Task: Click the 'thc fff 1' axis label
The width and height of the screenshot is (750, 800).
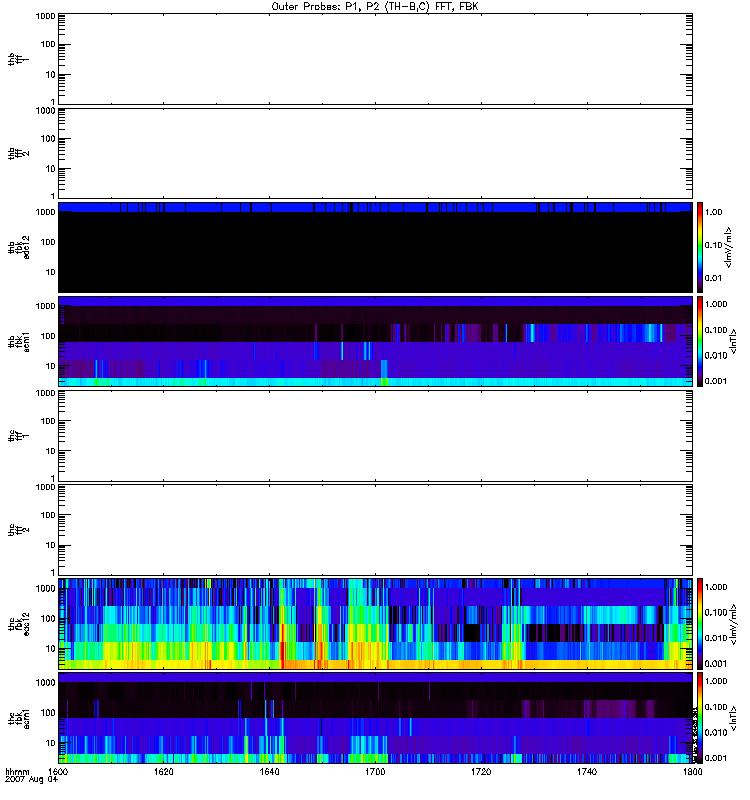Action: pos(18,436)
